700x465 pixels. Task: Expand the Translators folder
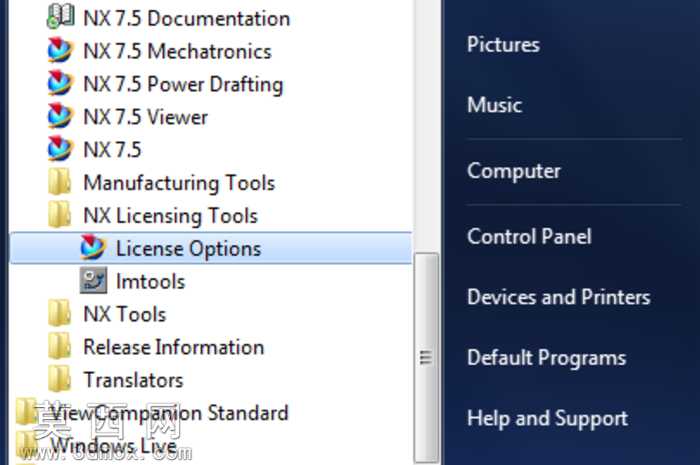[x=133, y=380]
